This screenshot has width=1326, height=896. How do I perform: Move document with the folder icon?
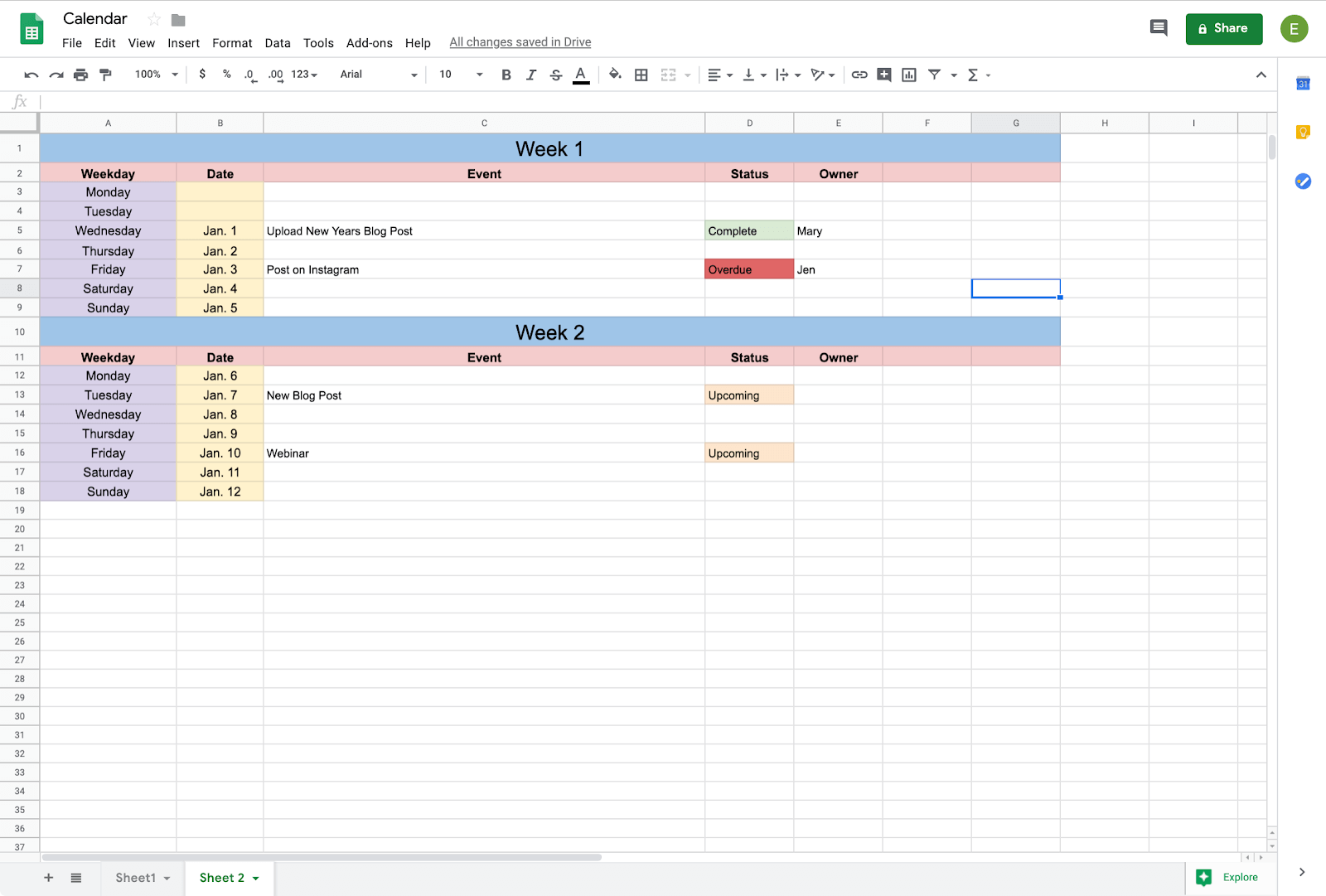178,20
